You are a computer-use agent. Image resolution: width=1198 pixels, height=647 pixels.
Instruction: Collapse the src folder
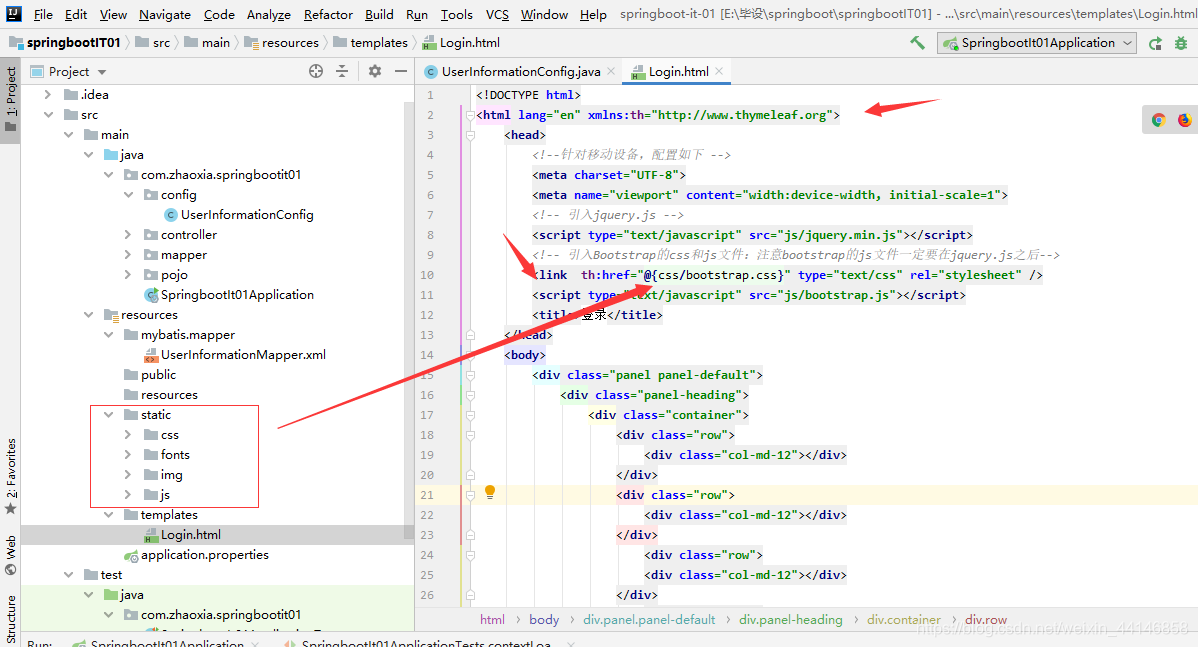[x=48, y=115]
